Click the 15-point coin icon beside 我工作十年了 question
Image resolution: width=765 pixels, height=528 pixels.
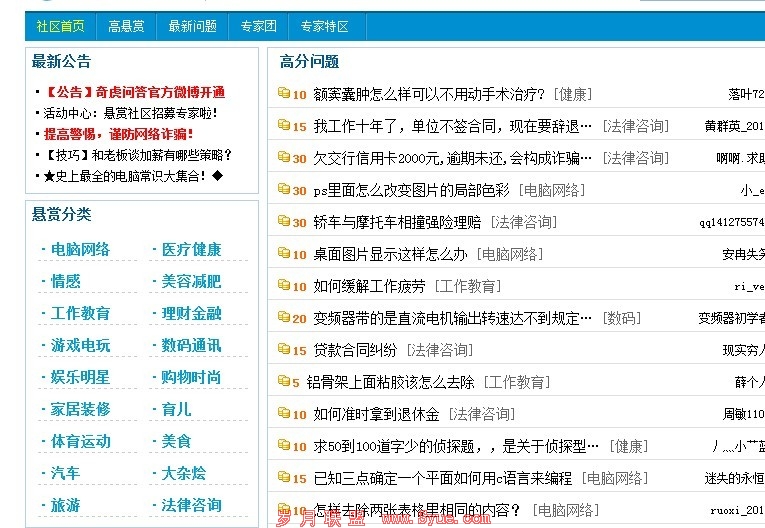point(284,126)
